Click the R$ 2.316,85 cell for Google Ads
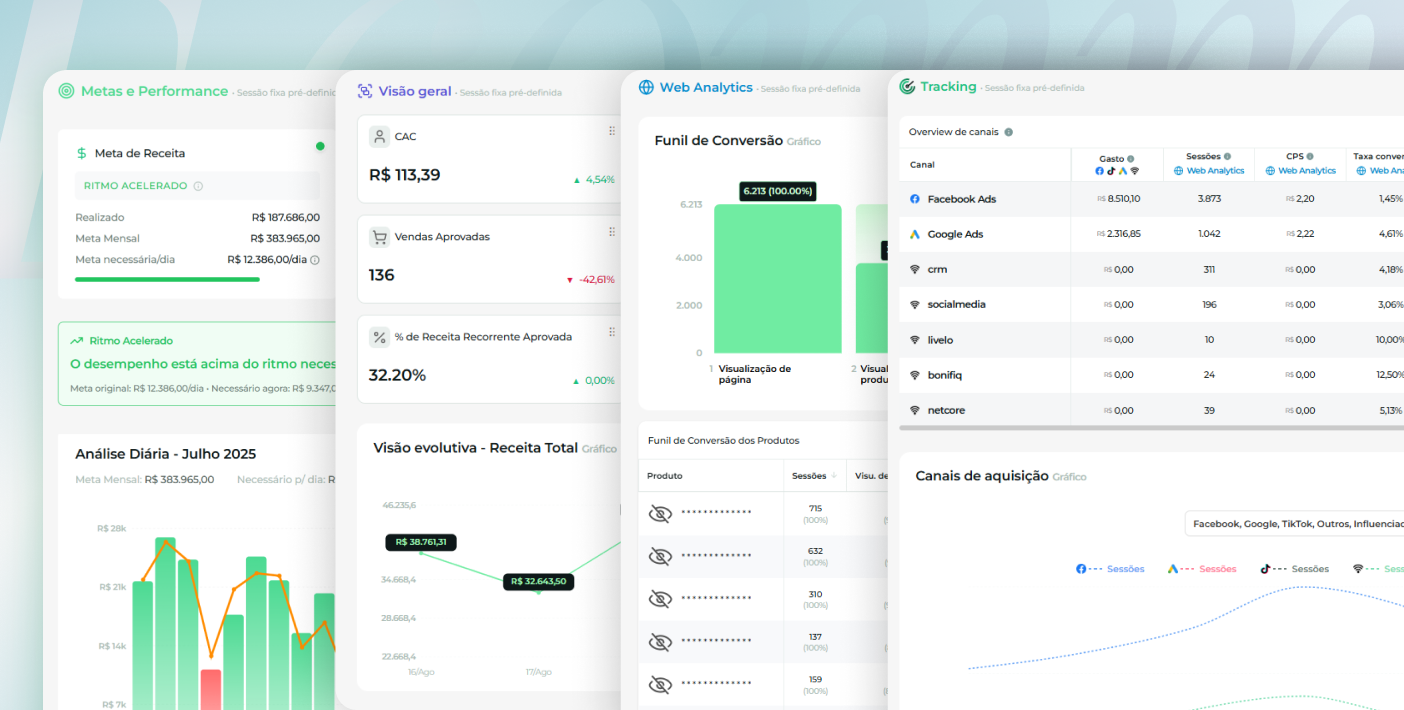 tap(1118, 234)
